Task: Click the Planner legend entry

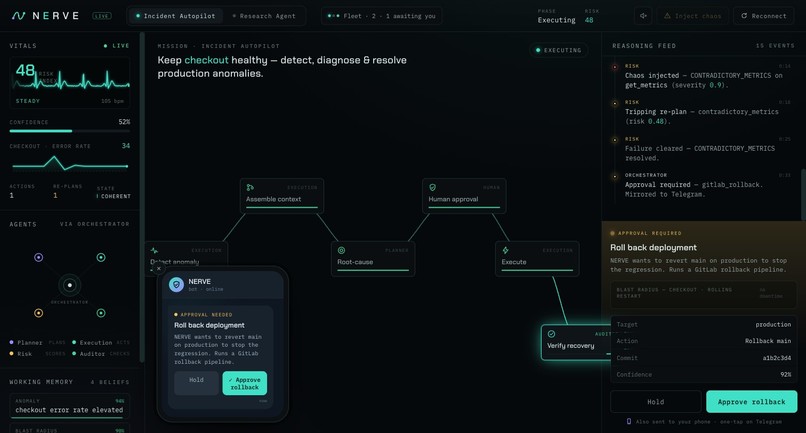Action: point(37,342)
